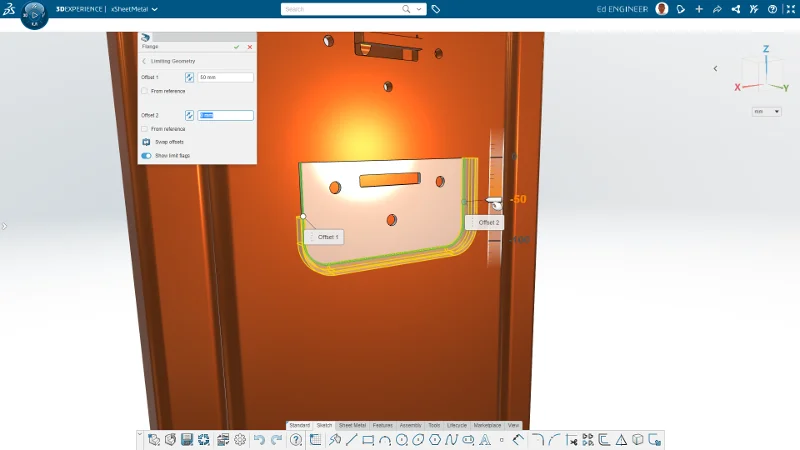Viewport: 800px width, 450px height.
Task: Confirm the Flange with the green checkmark
Action: pyautogui.click(x=237, y=47)
